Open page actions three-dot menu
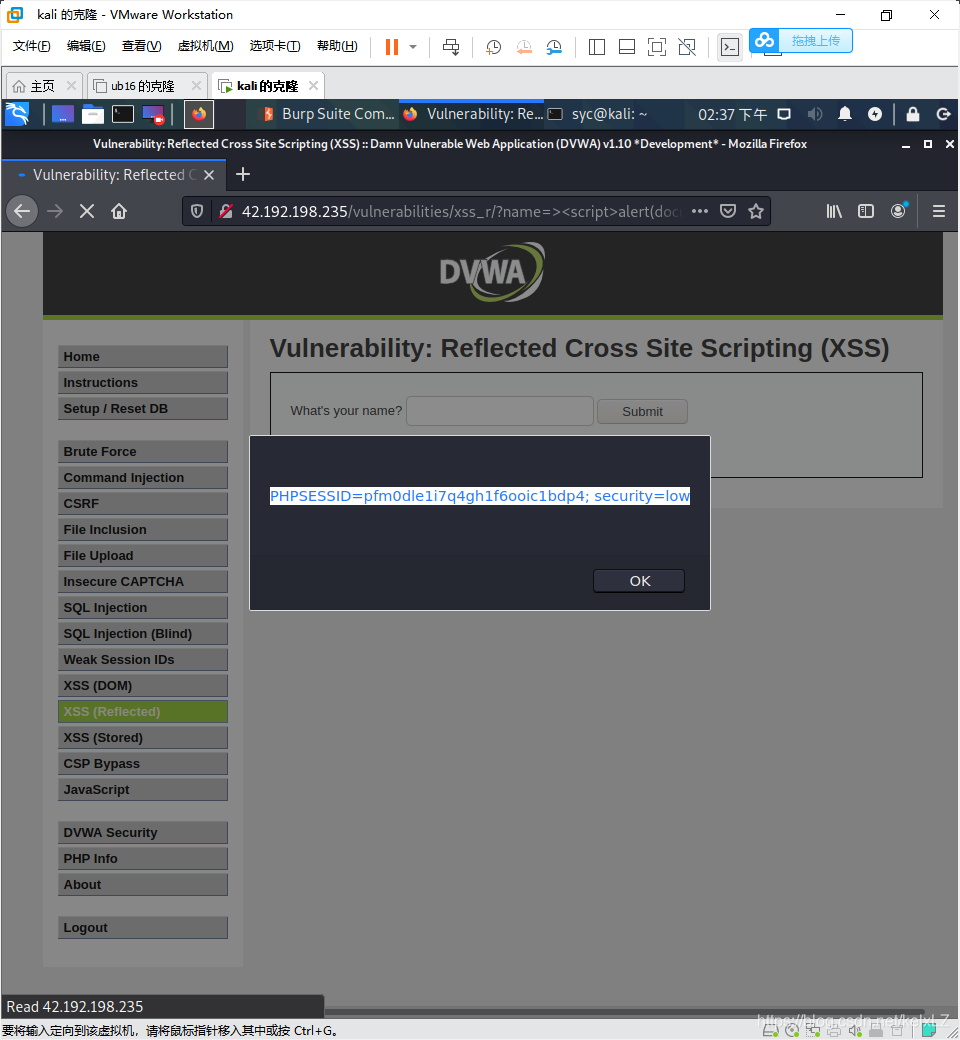This screenshot has height=1040, width=960. coord(700,212)
